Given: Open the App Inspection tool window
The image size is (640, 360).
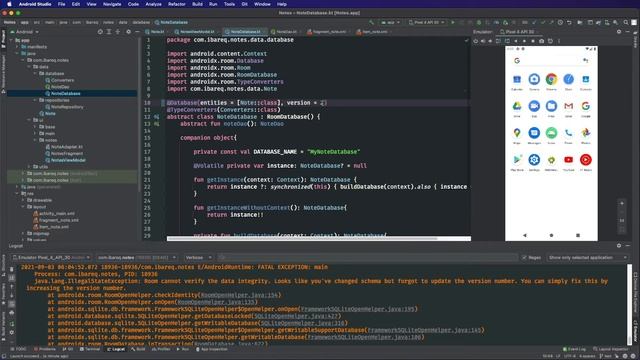Looking at the screenshot, I should coord(212,349).
